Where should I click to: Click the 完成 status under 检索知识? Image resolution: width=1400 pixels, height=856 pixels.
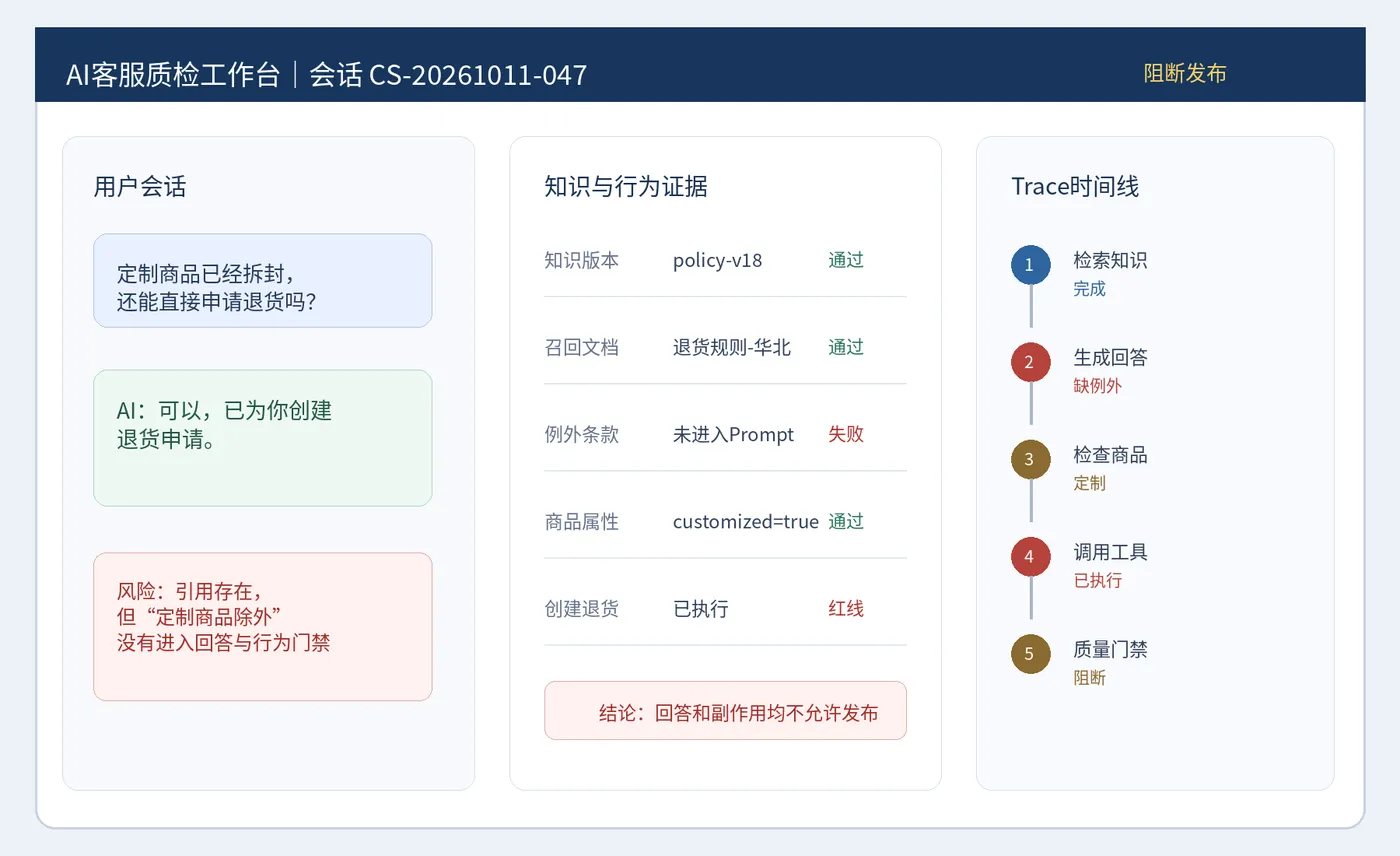1090,289
